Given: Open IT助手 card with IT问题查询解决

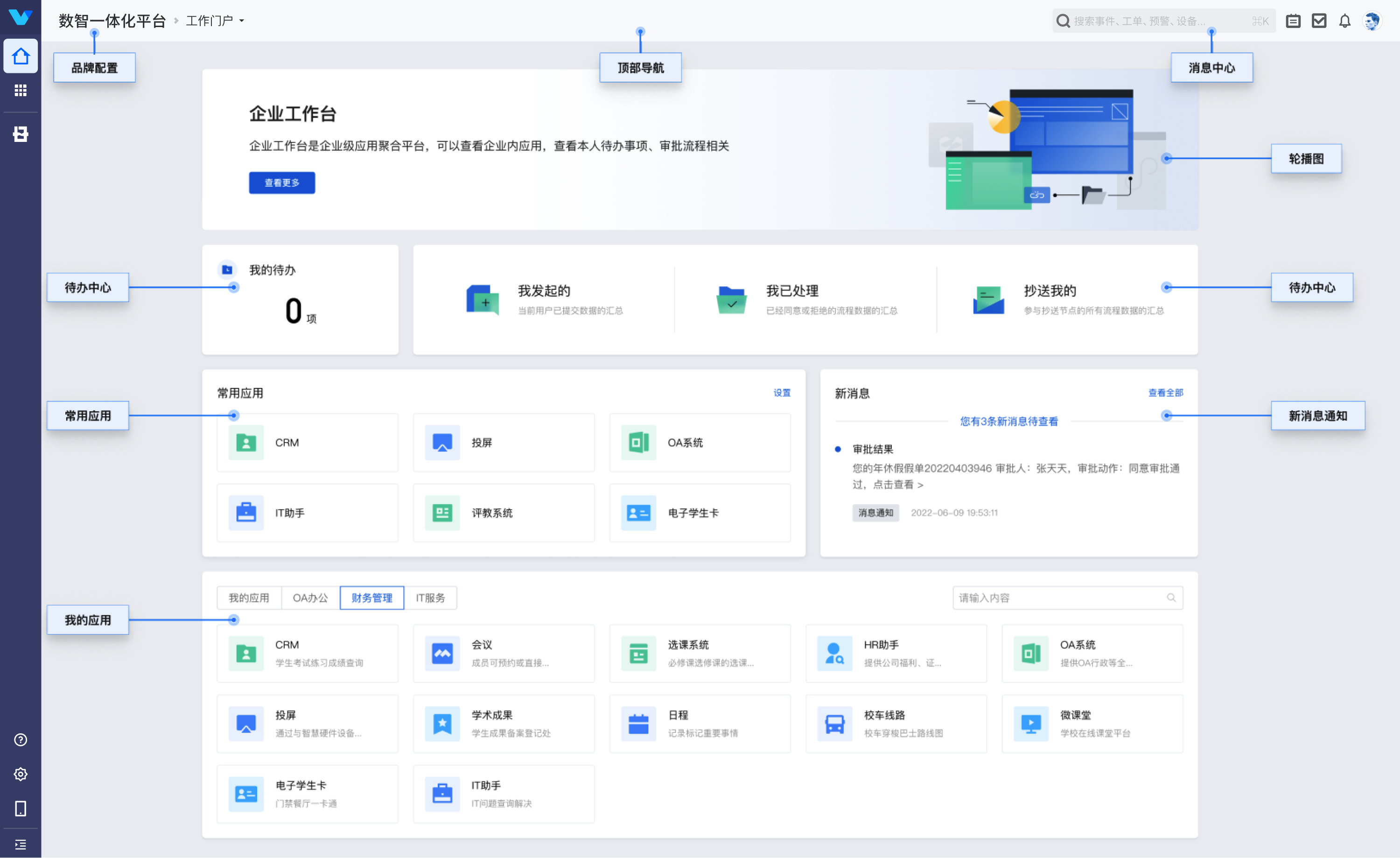Looking at the screenshot, I should click(504, 794).
